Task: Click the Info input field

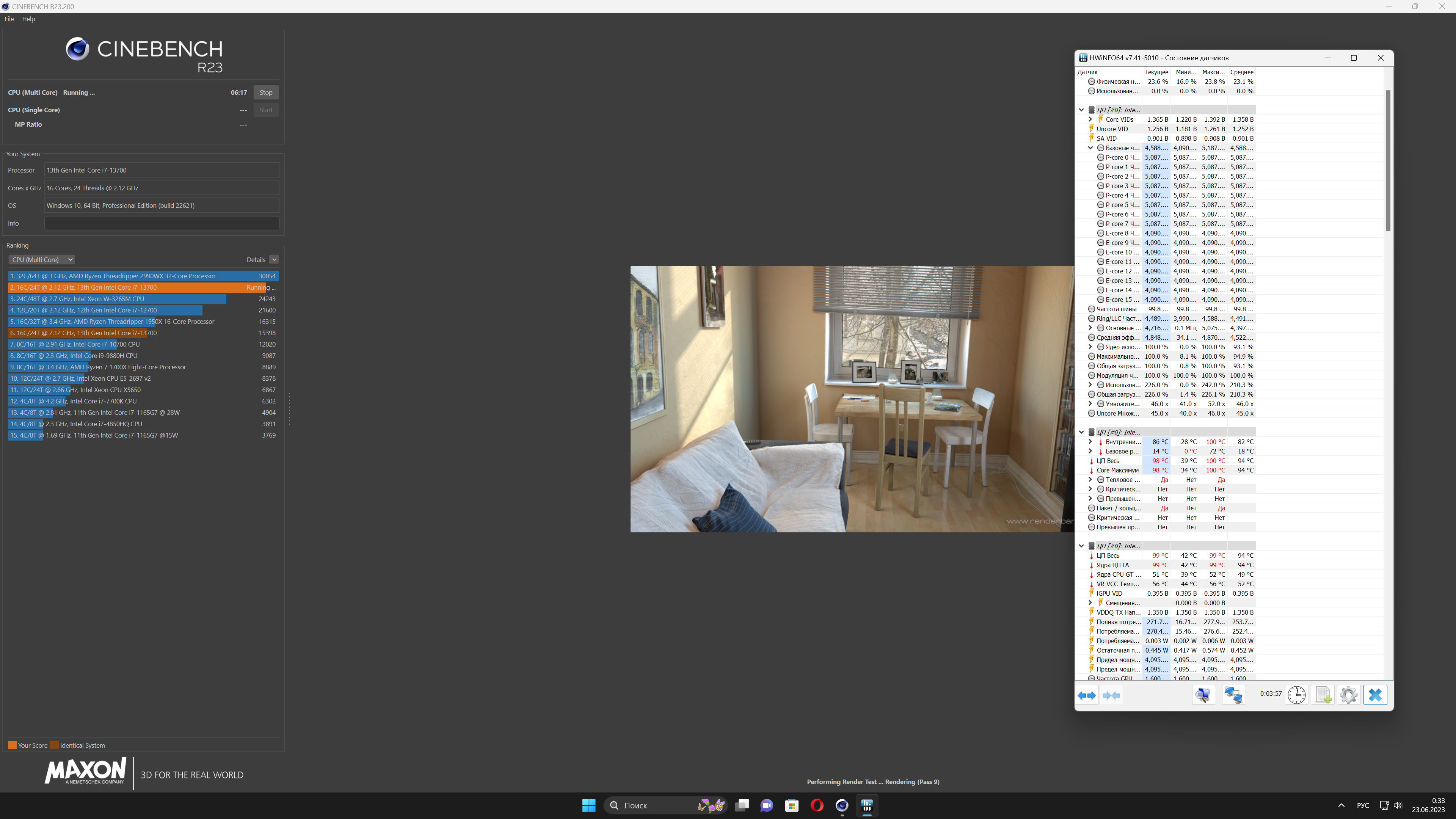Action: [162, 223]
